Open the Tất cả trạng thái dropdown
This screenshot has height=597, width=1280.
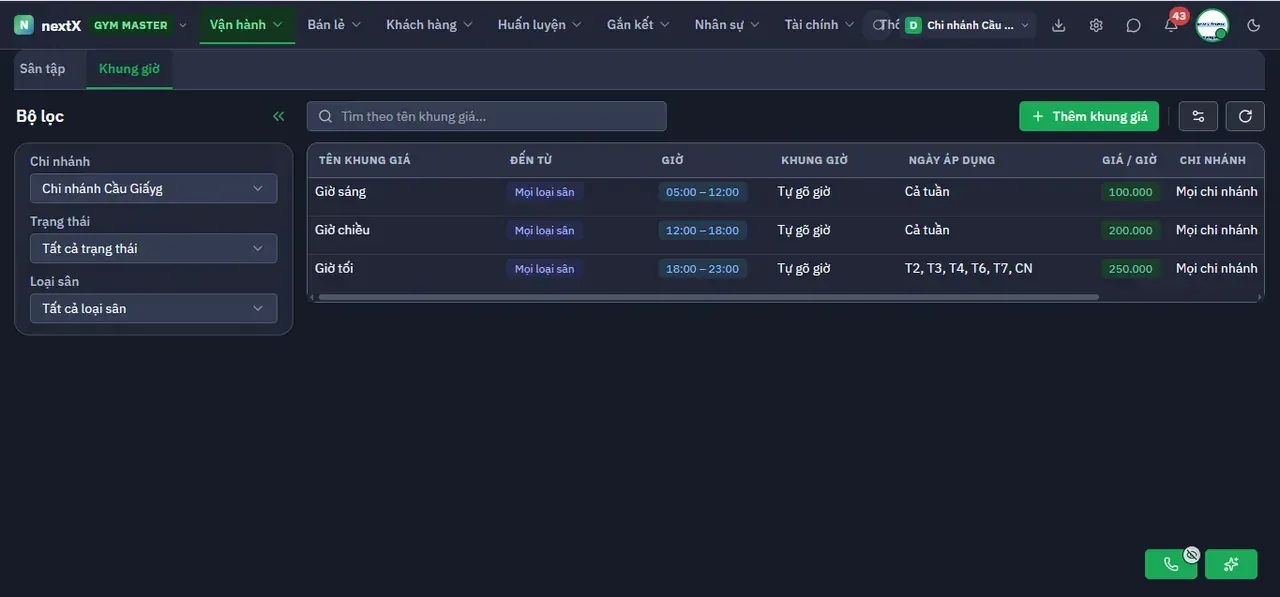pos(153,248)
